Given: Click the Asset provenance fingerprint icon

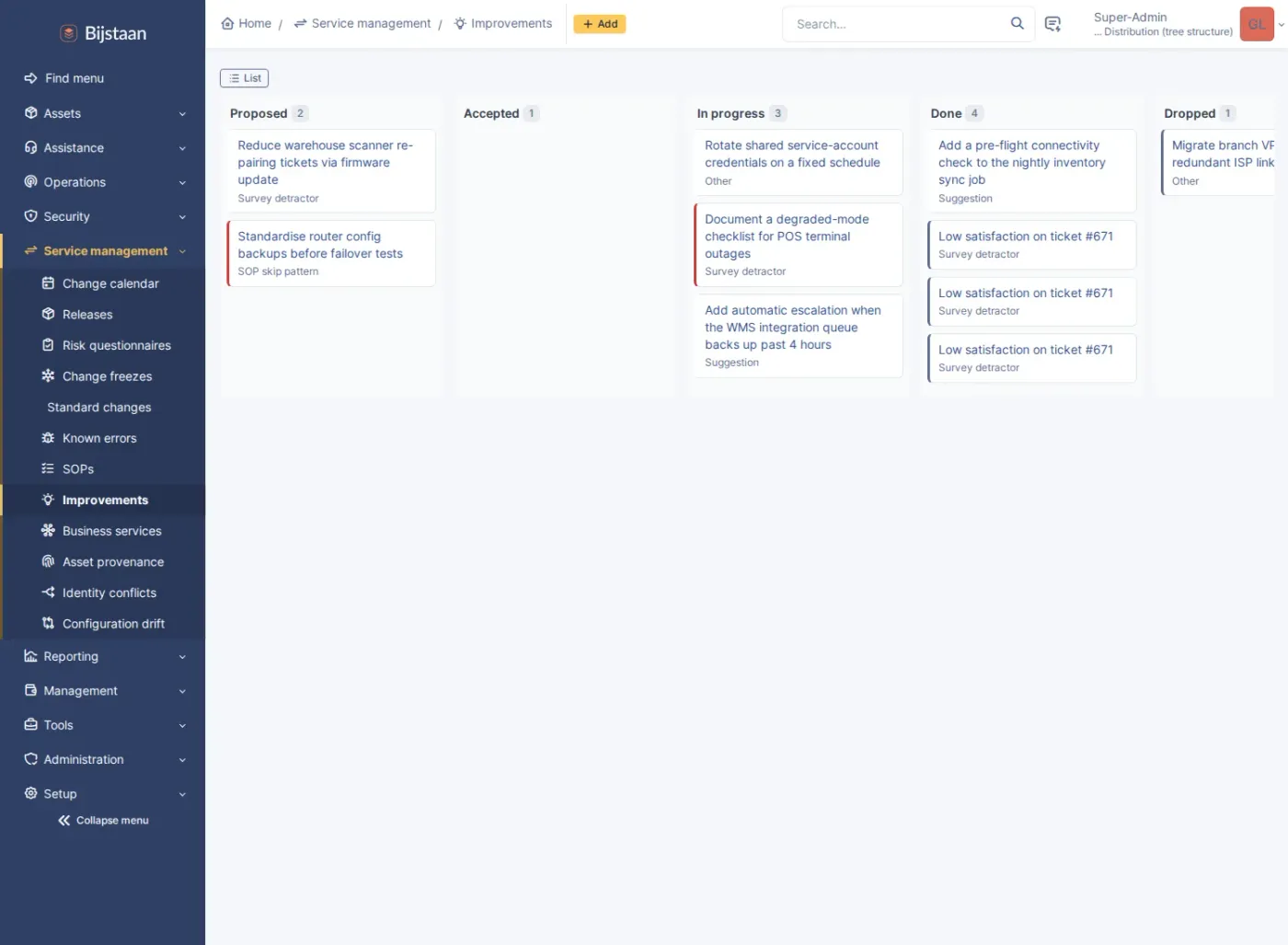Looking at the screenshot, I should pyautogui.click(x=49, y=561).
